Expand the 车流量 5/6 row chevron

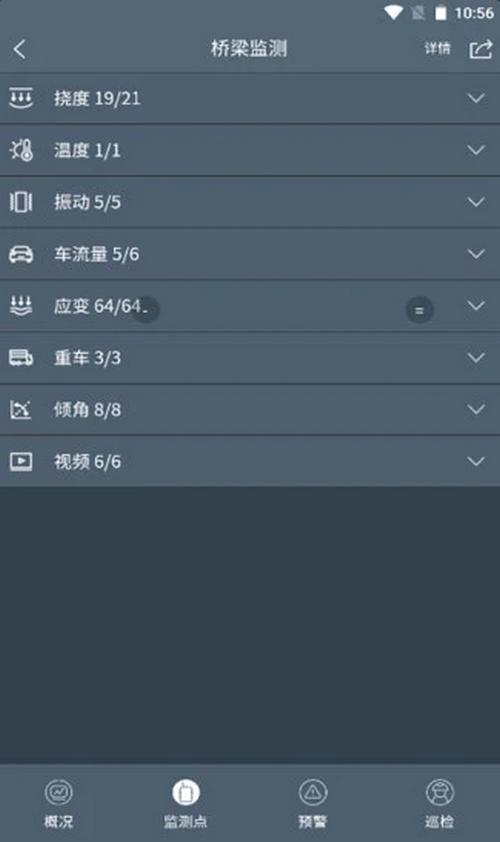click(476, 254)
